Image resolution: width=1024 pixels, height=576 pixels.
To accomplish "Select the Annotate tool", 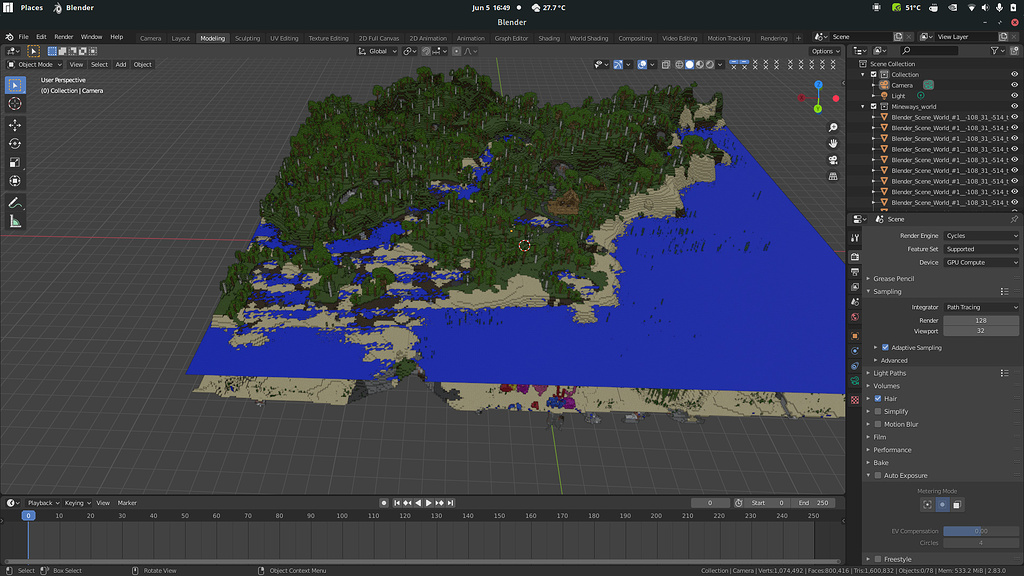I will point(15,203).
